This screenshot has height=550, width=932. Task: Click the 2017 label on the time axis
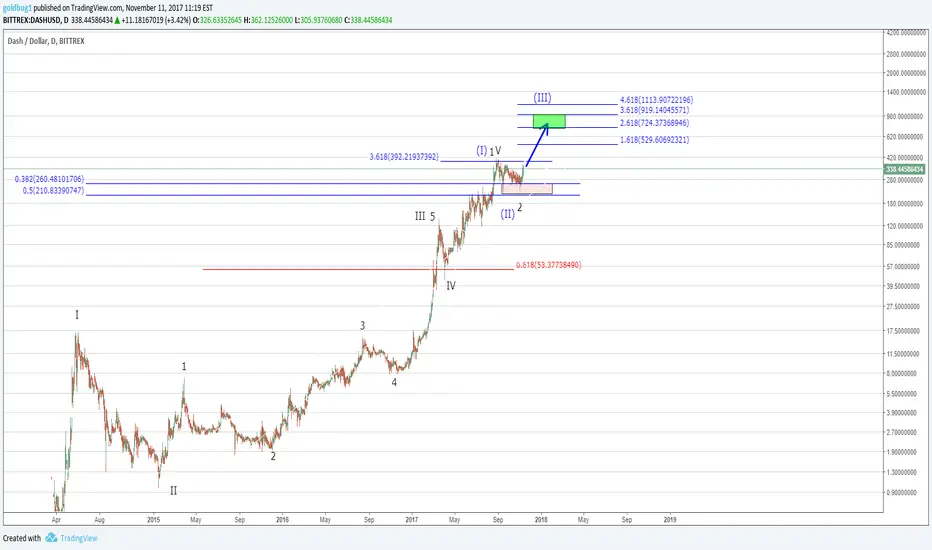[x=412, y=520]
